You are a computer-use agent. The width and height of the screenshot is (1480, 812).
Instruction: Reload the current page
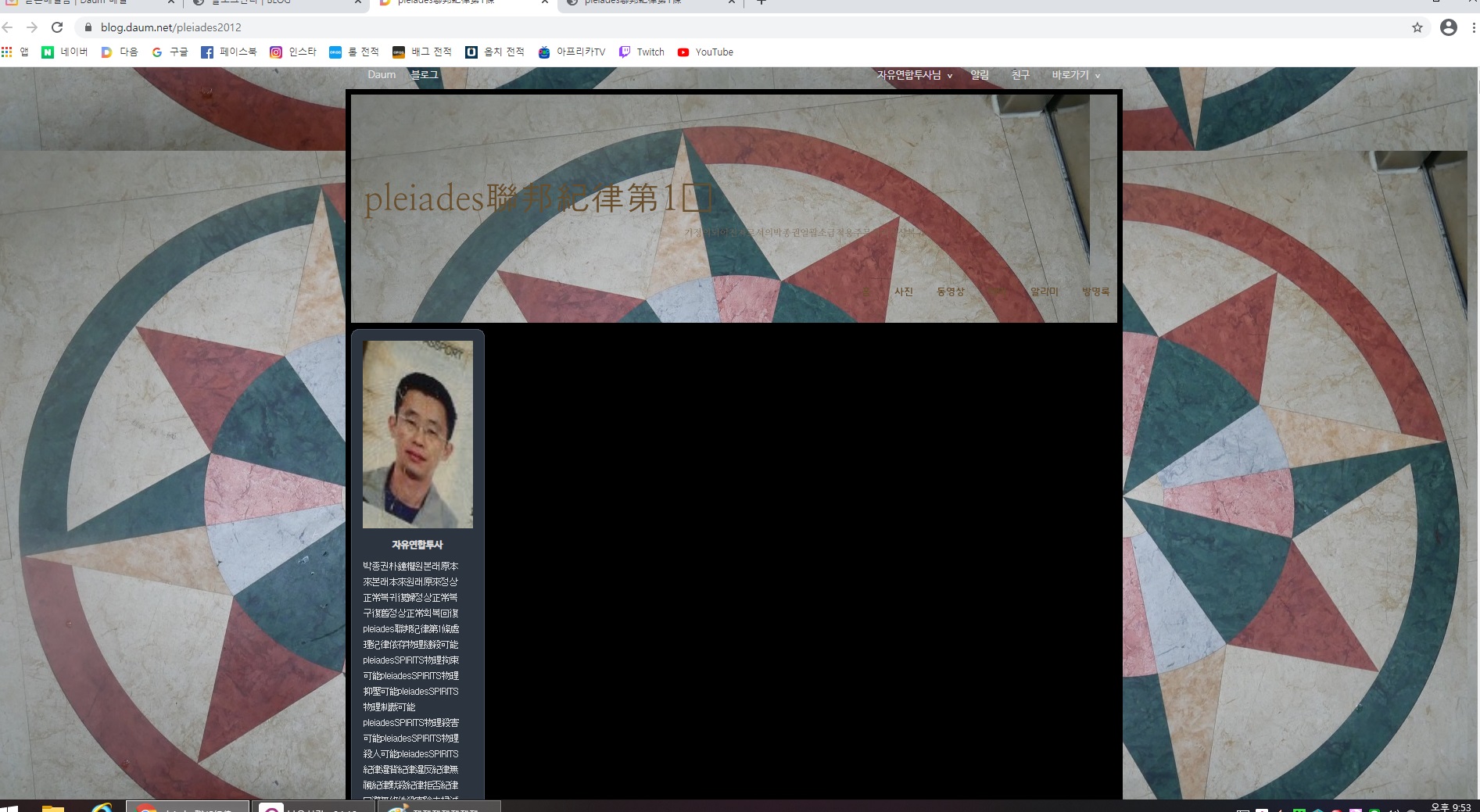tap(57, 27)
